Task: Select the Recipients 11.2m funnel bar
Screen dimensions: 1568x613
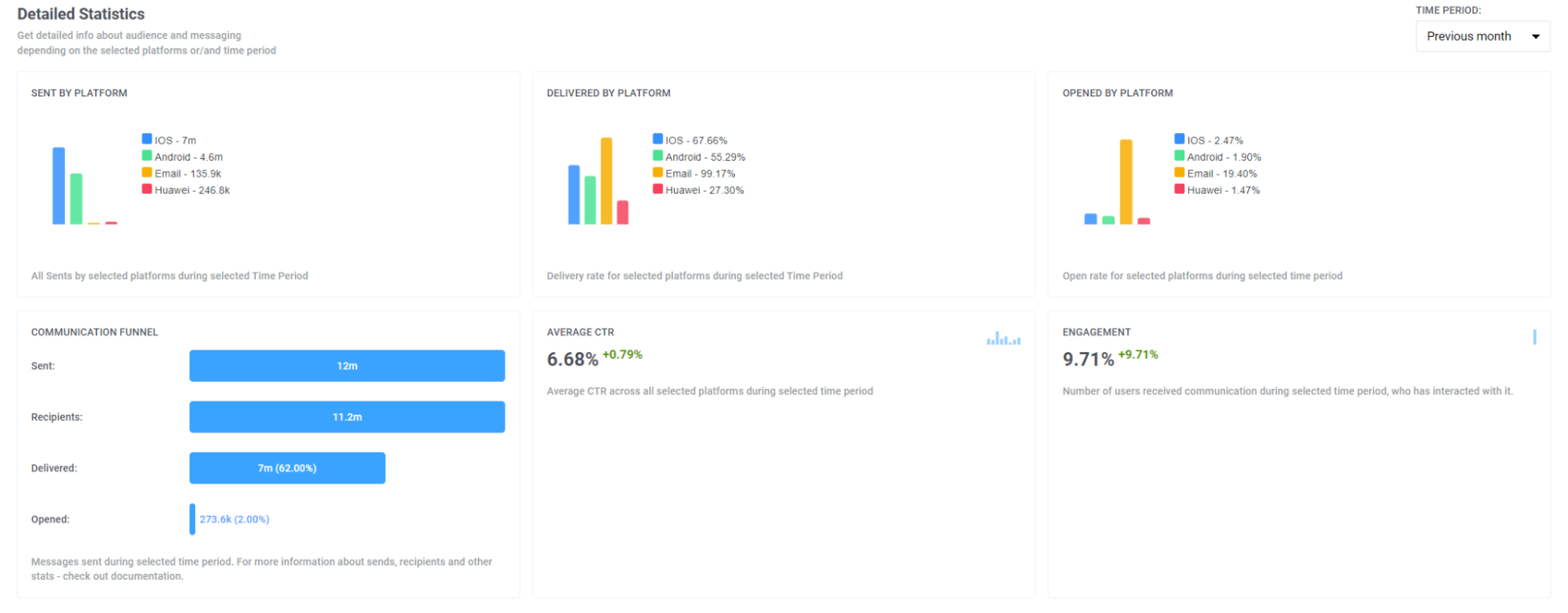Action: 347,417
